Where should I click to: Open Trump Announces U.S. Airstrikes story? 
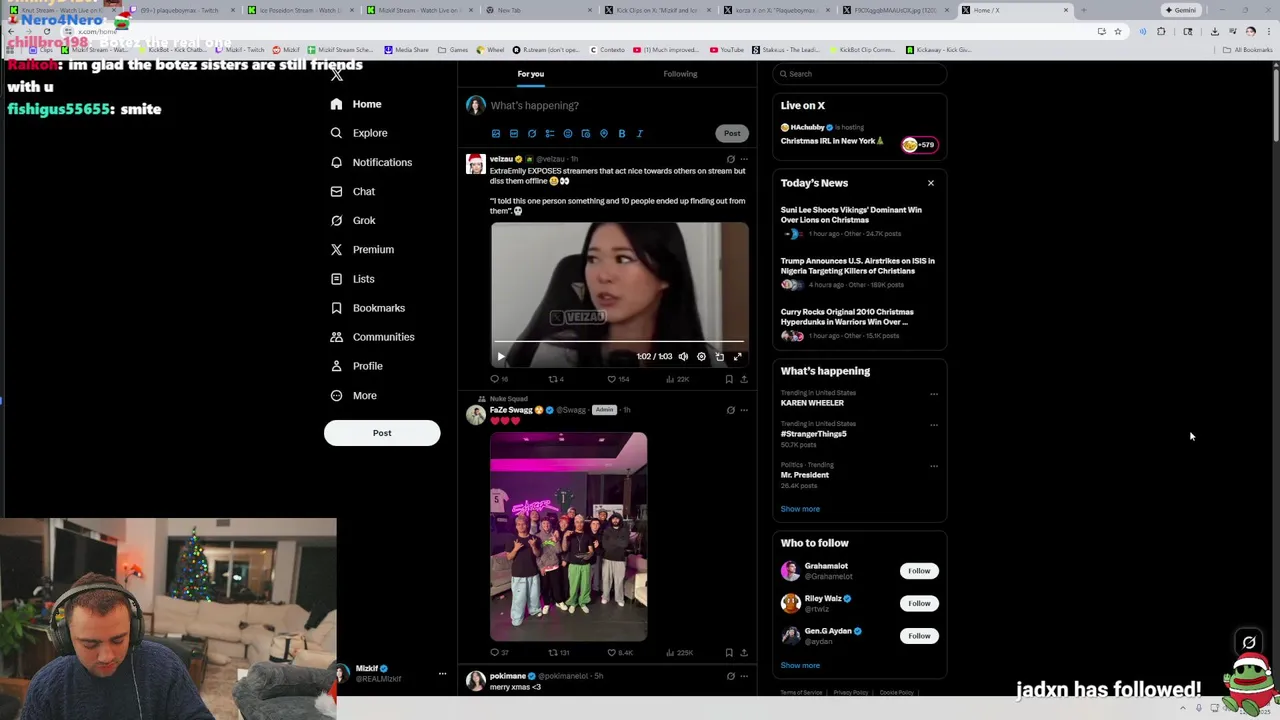coord(859,272)
